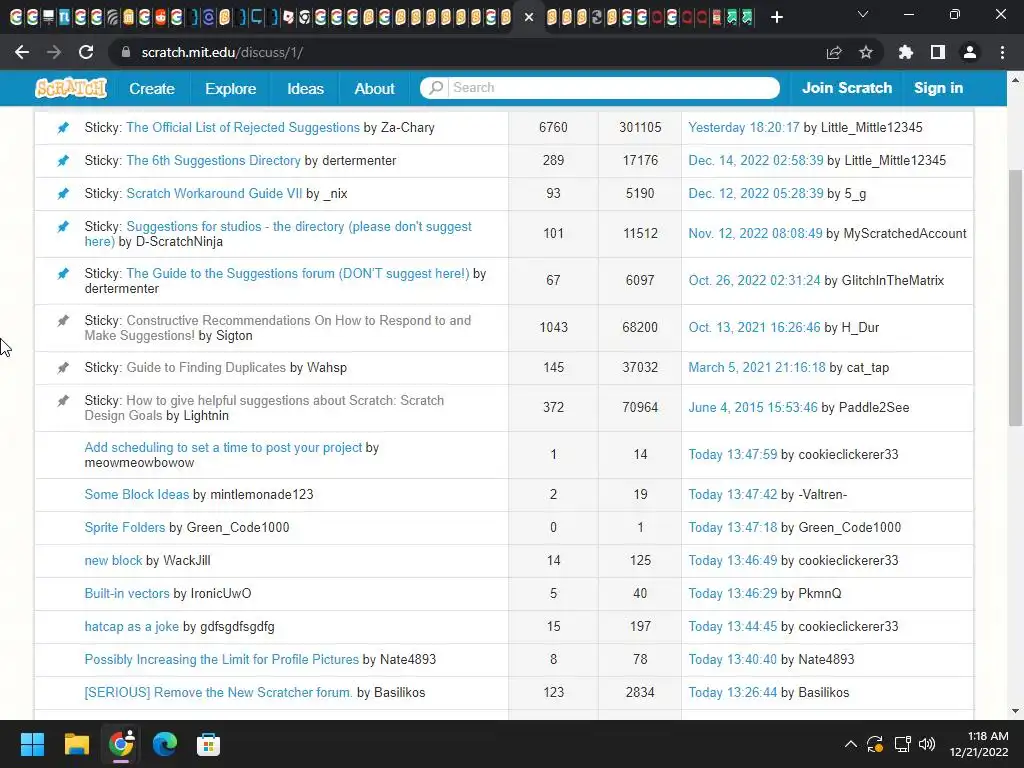Open The 6th Suggestions Directory topic

click(x=213, y=160)
